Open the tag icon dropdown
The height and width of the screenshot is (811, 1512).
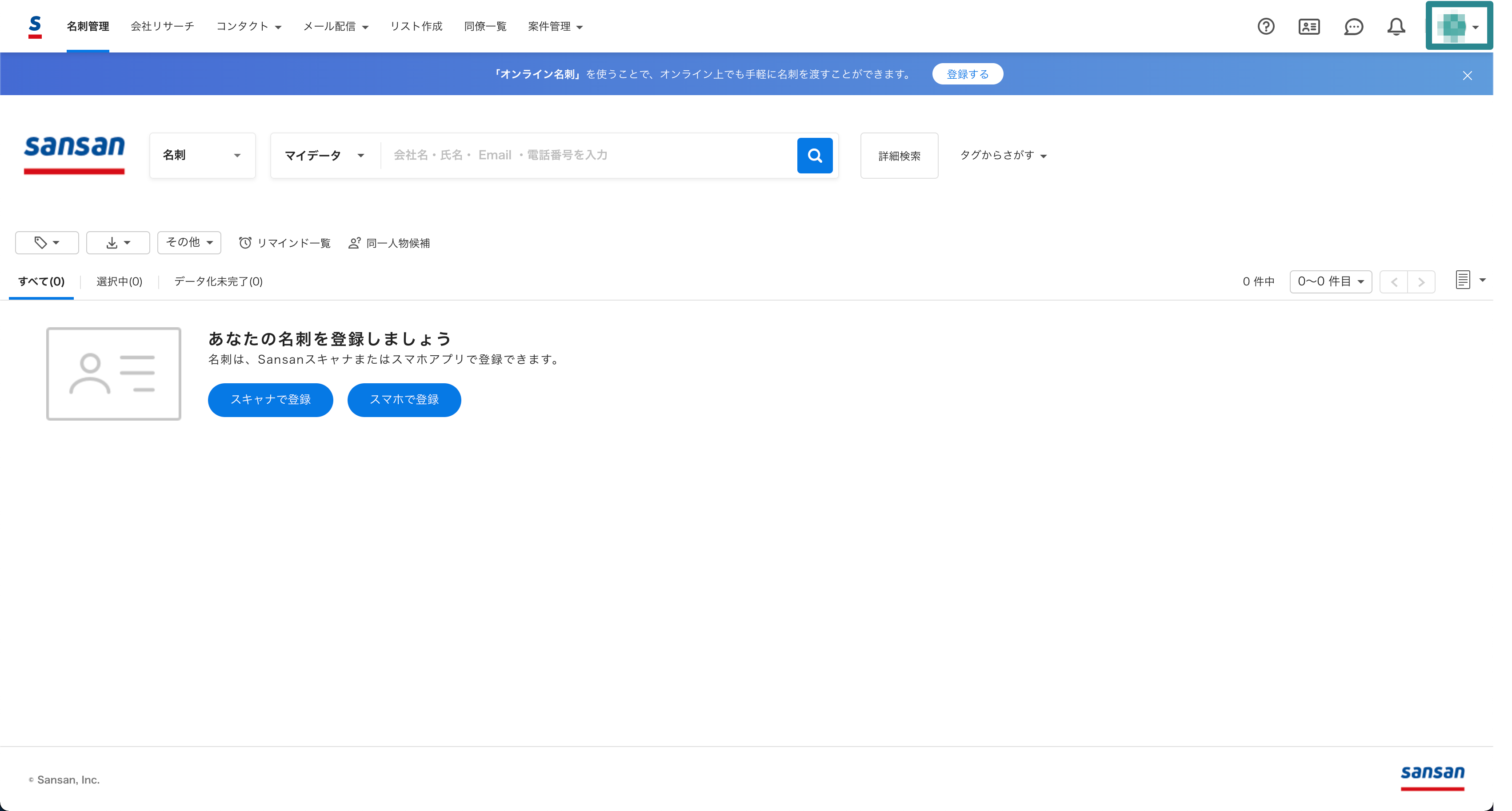pos(47,242)
